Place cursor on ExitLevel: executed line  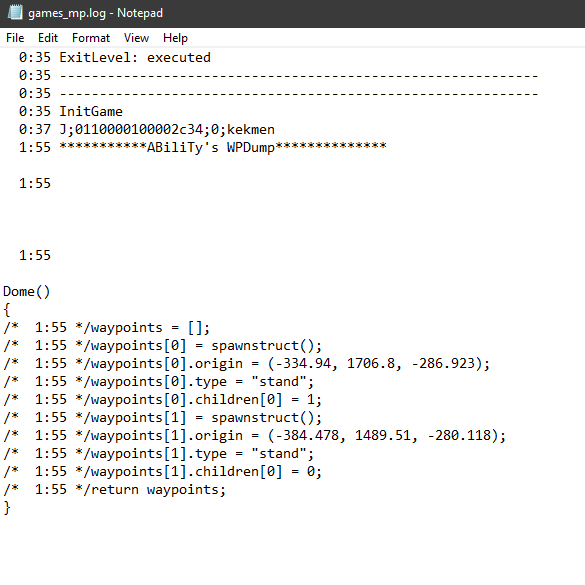(115, 57)
